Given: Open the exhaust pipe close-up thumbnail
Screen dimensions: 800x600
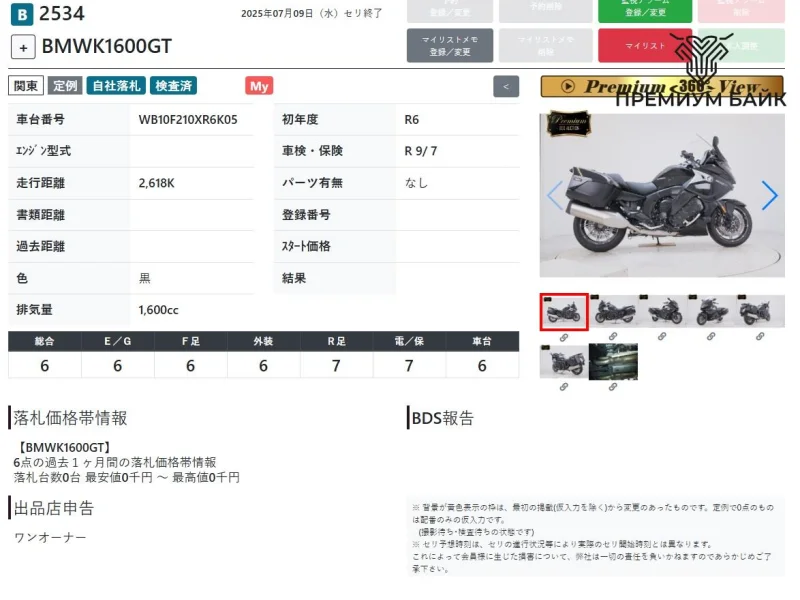Looking at the screenshot, I should (x=613, y=362).
